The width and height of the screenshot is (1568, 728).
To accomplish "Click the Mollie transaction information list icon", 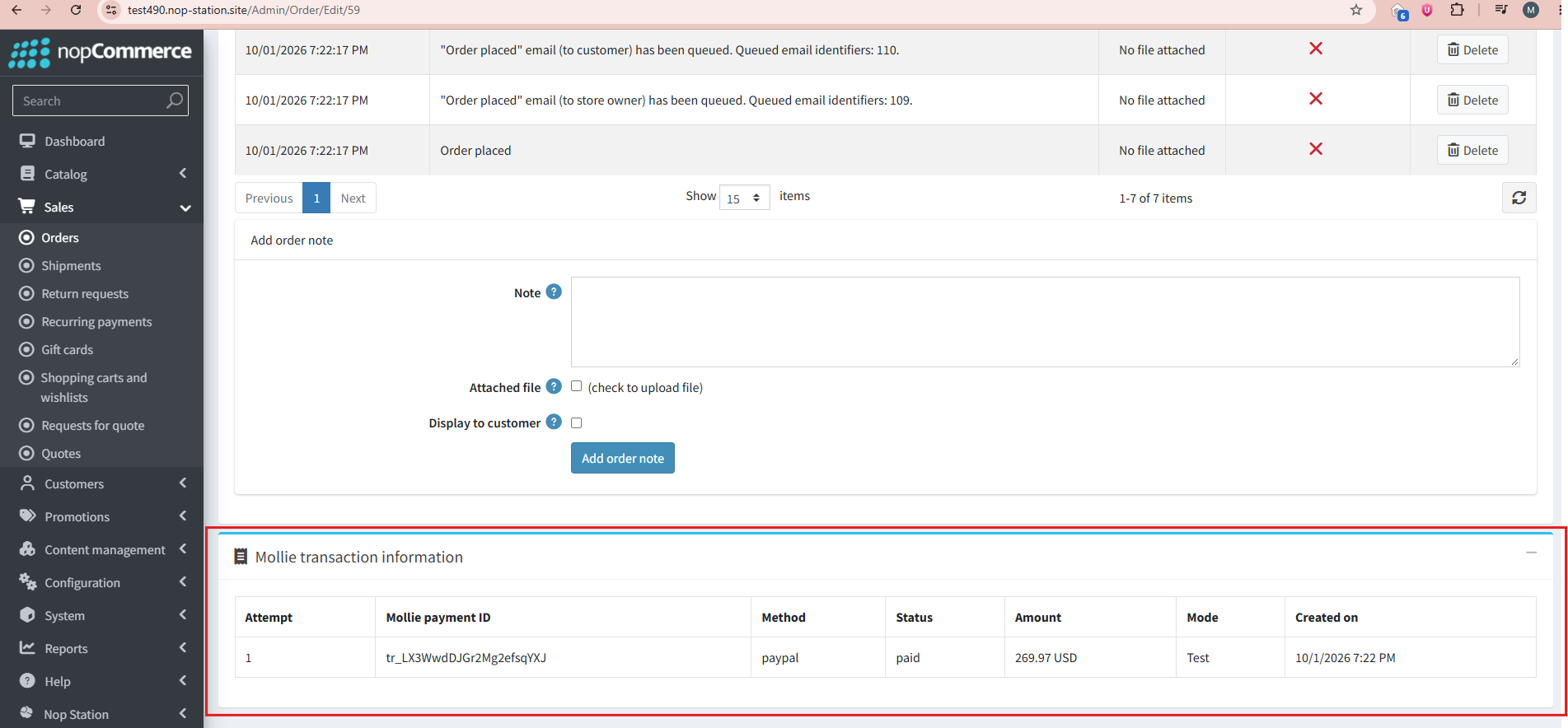I will (x=241, y=557).
